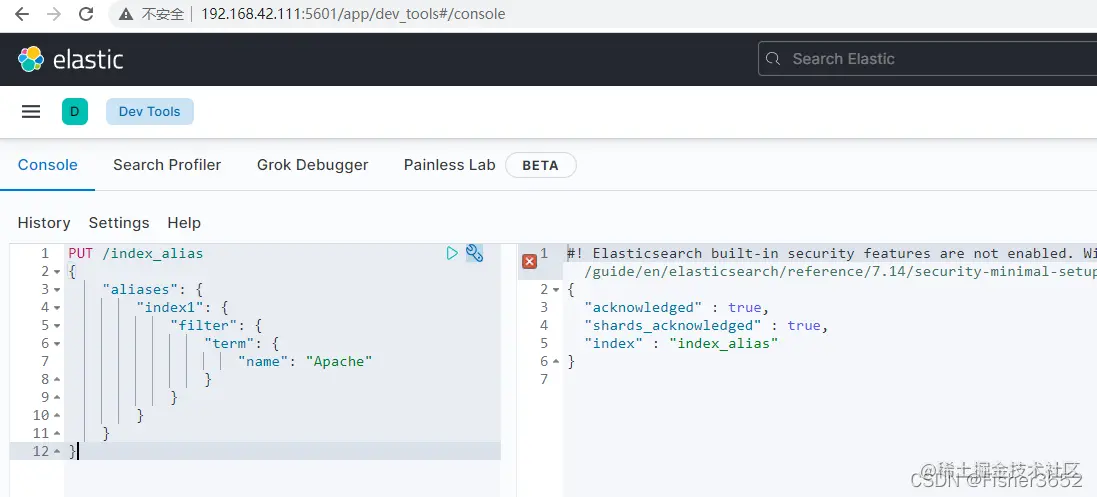Switch to the Grok Debugger tab

pos(312,165)
